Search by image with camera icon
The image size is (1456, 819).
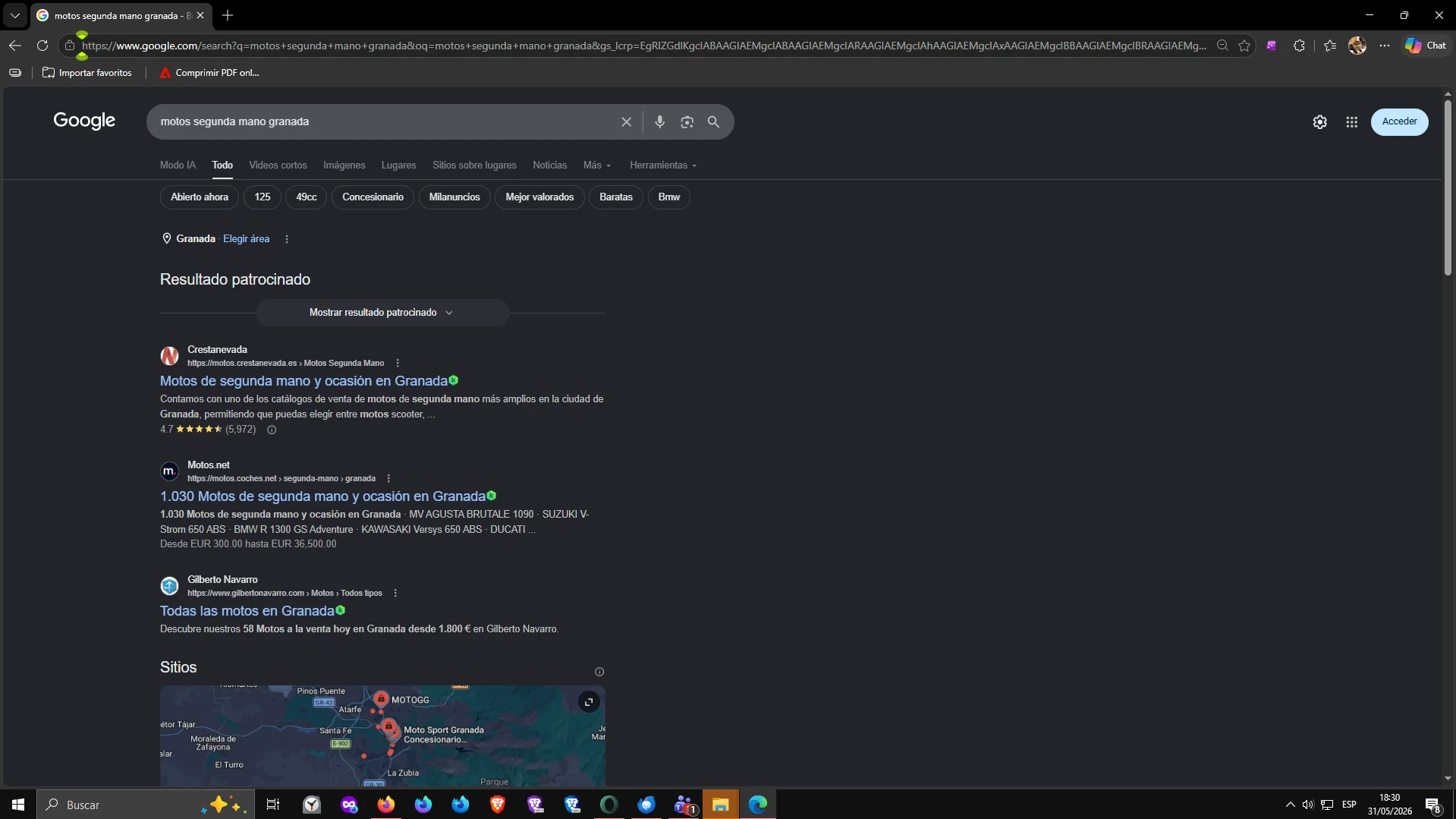[x=687, y=122]
